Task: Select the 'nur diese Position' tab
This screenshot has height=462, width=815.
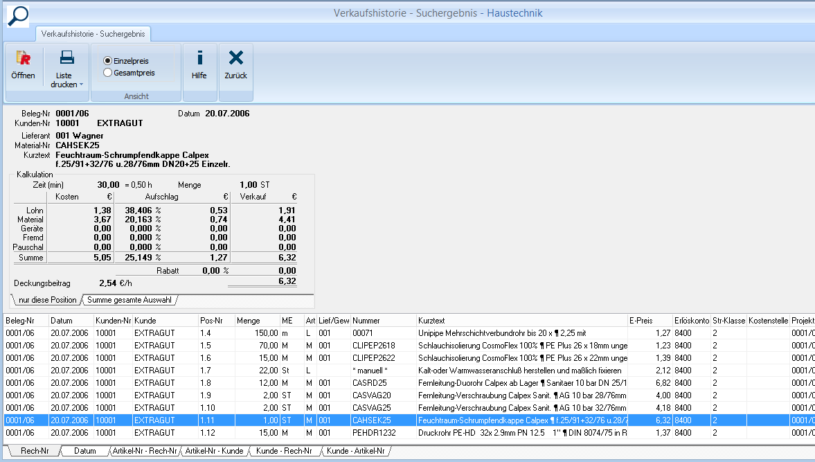Action: point(47,300)
